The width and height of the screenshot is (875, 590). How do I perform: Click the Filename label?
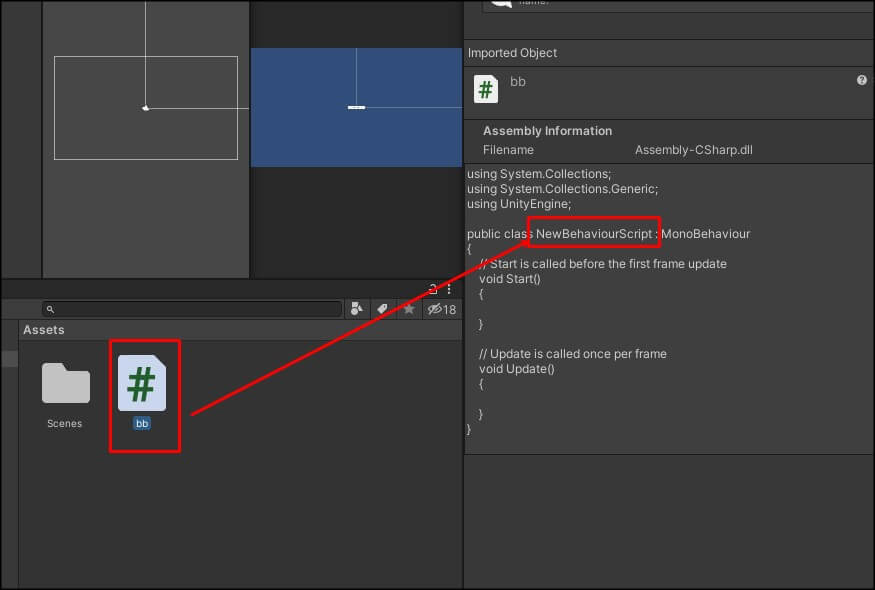click(x=508, y=150)
